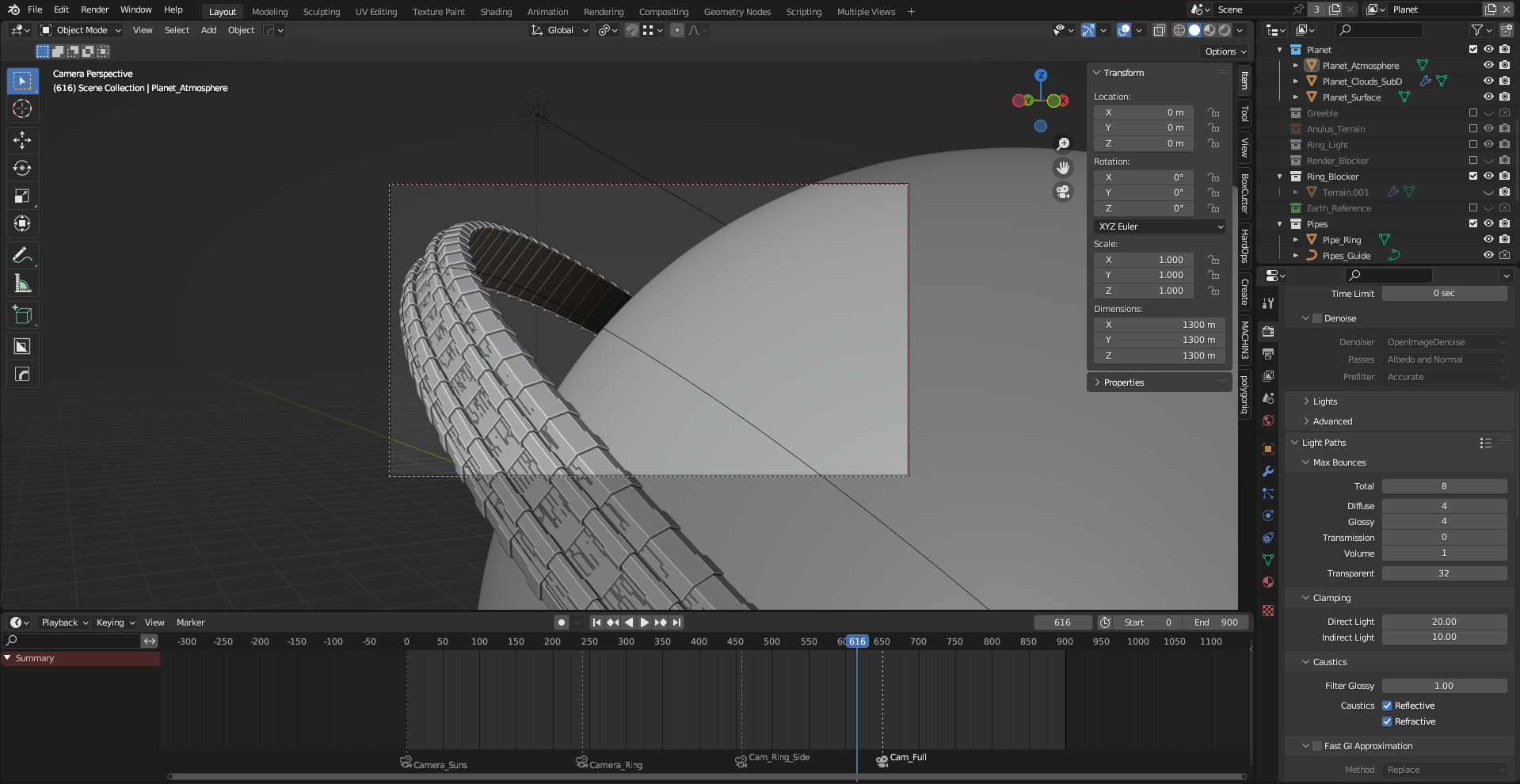The image size is (1520, 784).
Task: Open the Output properties tab icon
Action: pos(1268,354)
